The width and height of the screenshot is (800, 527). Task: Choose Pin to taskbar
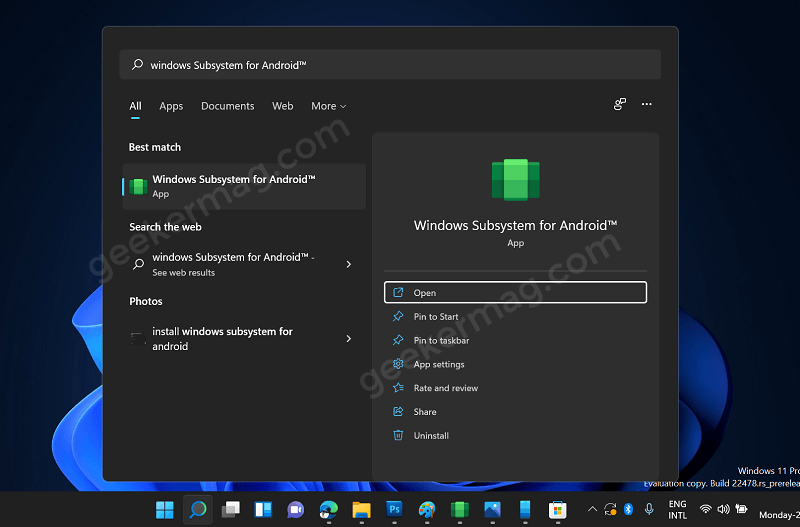515,340
